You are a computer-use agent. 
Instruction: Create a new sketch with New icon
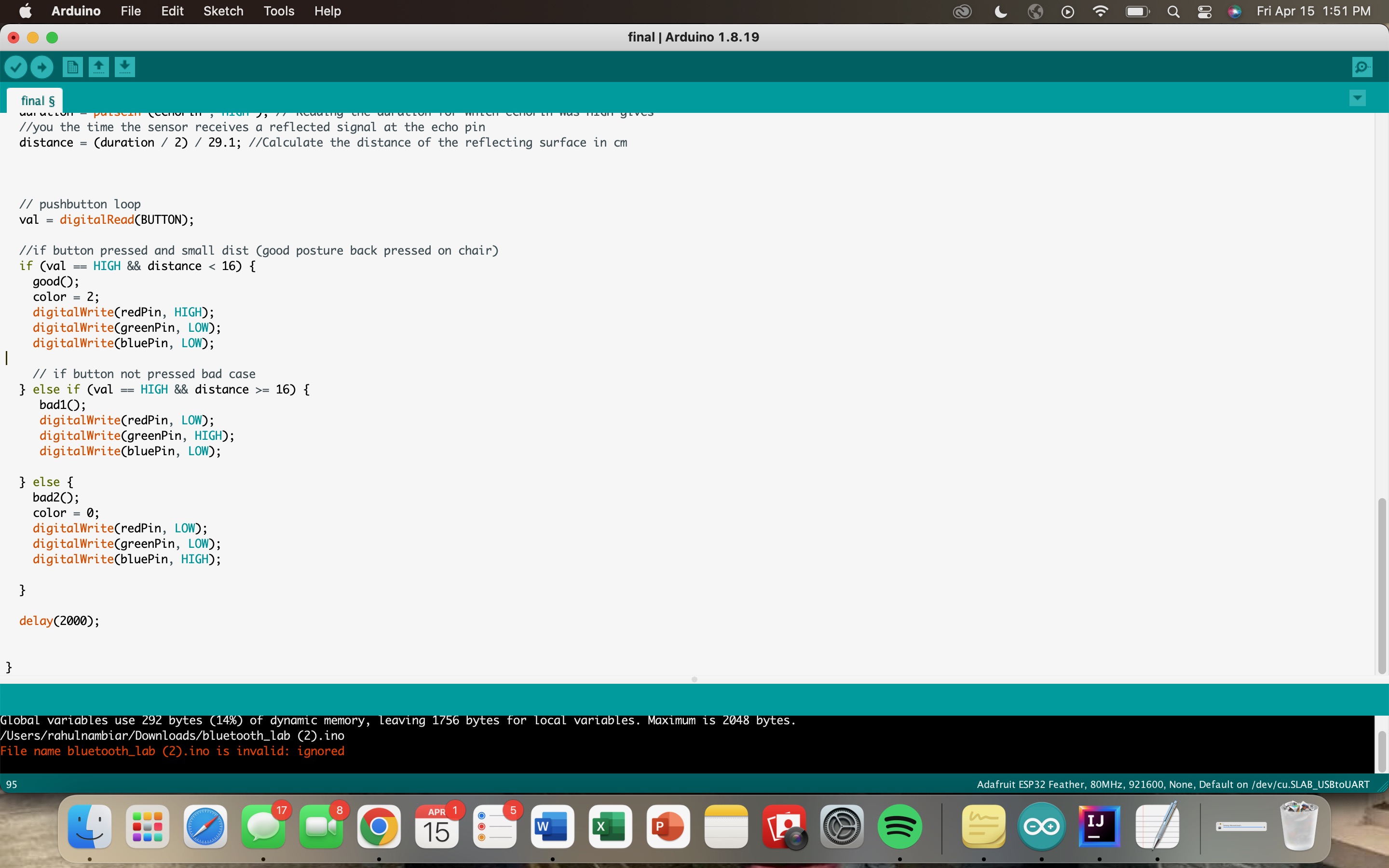72,67
